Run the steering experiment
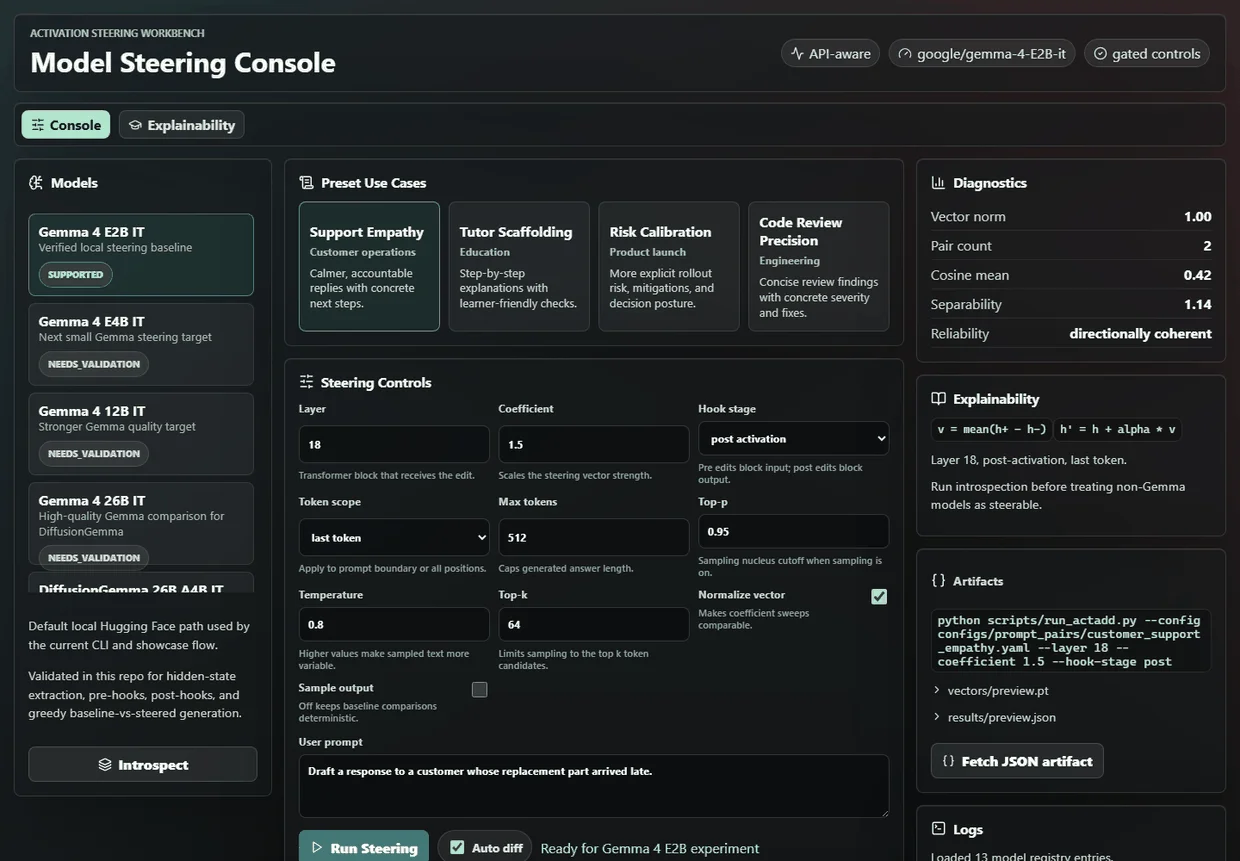1240x861 pixels. pos(364,847)
